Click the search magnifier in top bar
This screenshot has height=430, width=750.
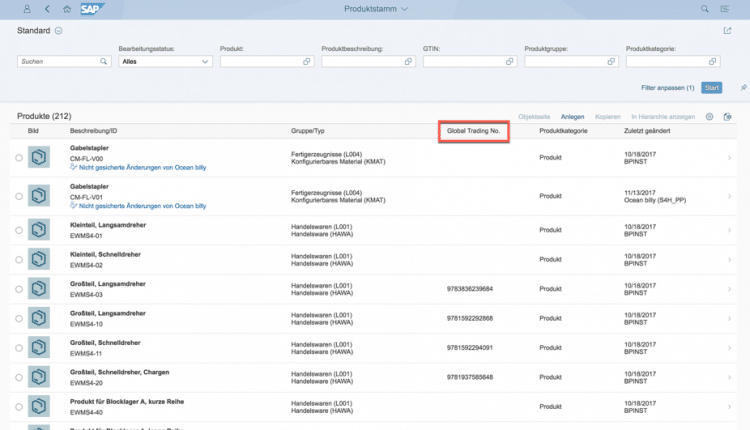point(704,9)
